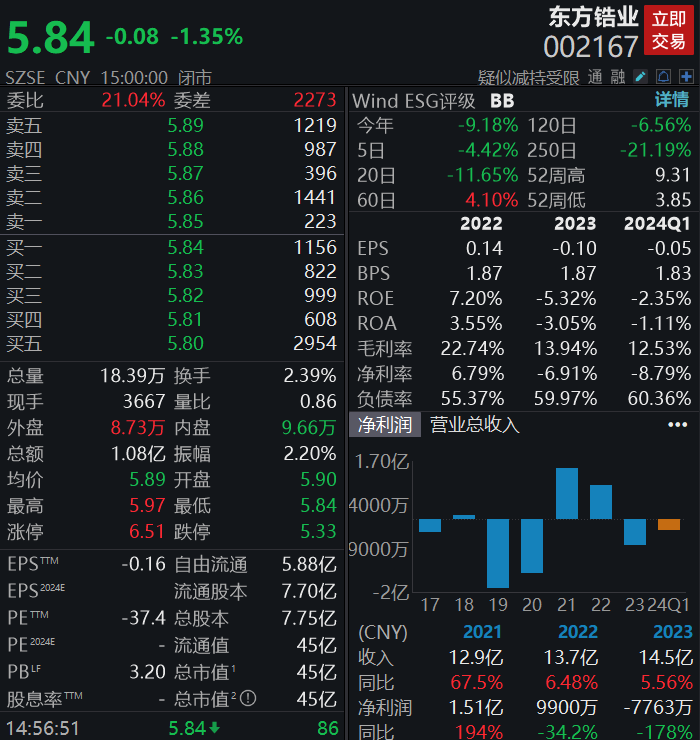Click the 融 margin trading tag
Viewport: 700px width, 740px height.
pyautogui.click(x=618, y=77)
